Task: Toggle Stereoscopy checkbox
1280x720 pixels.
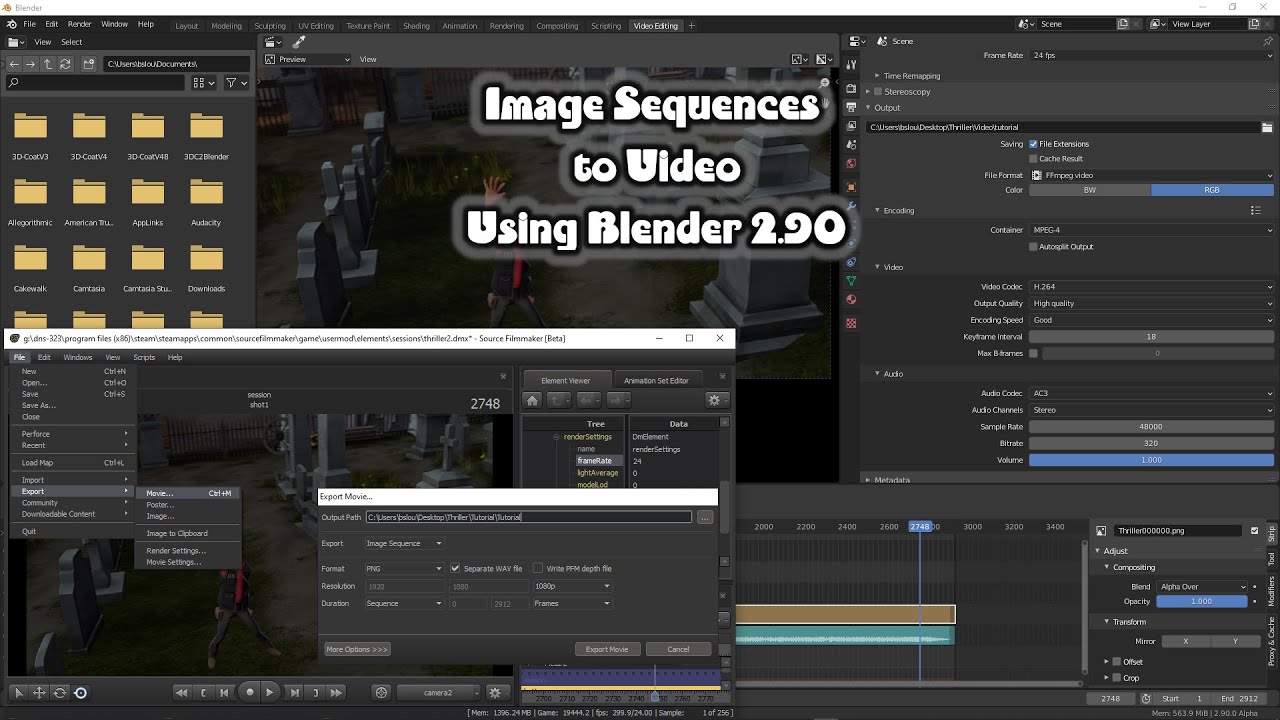Action: [x=878, y=92]
